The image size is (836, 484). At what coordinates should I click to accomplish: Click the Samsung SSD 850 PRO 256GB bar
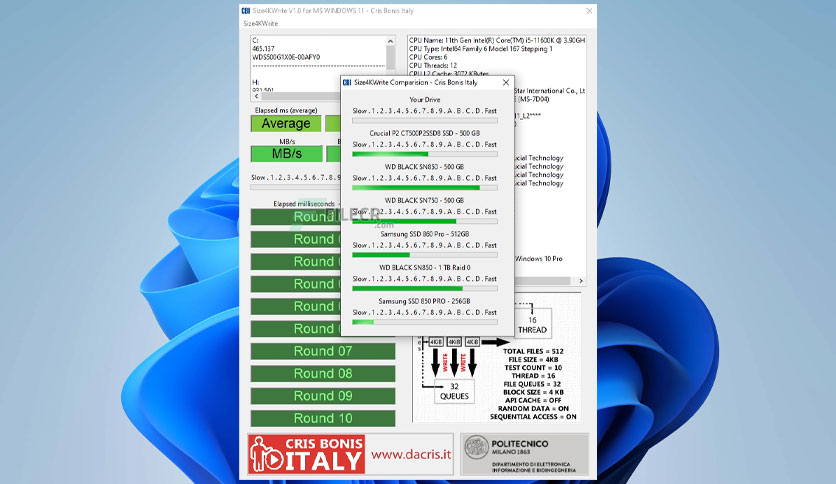point(425,322)
